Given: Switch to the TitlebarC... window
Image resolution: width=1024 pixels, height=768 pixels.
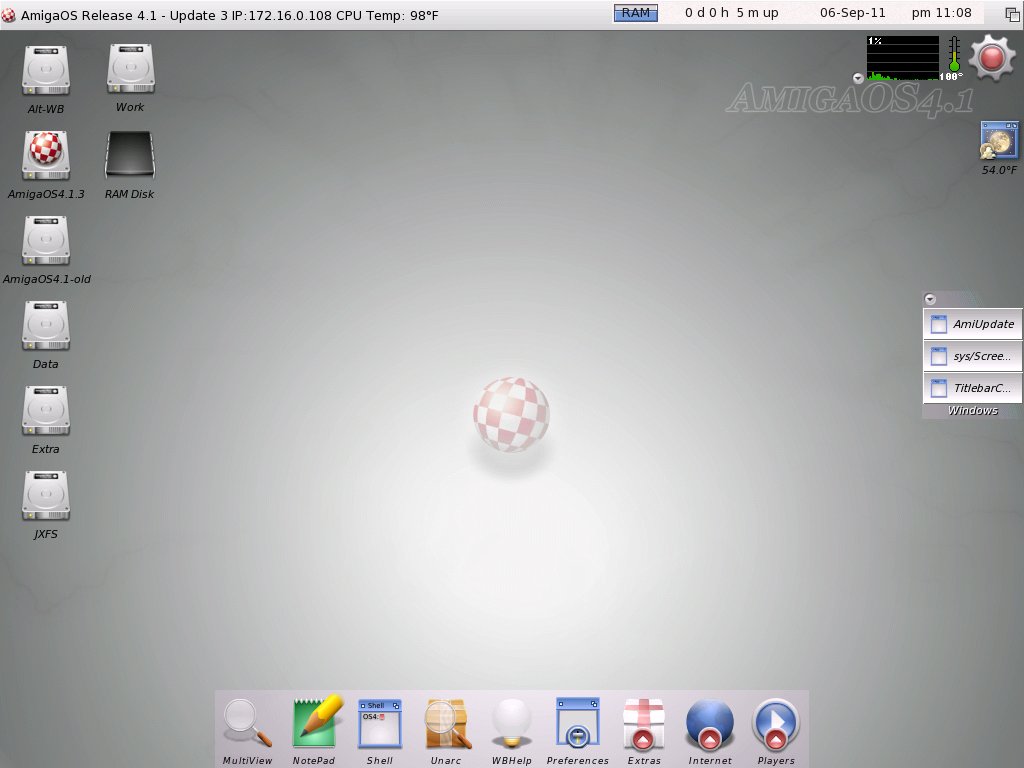Looking at the screenshot, I should 972,388.
